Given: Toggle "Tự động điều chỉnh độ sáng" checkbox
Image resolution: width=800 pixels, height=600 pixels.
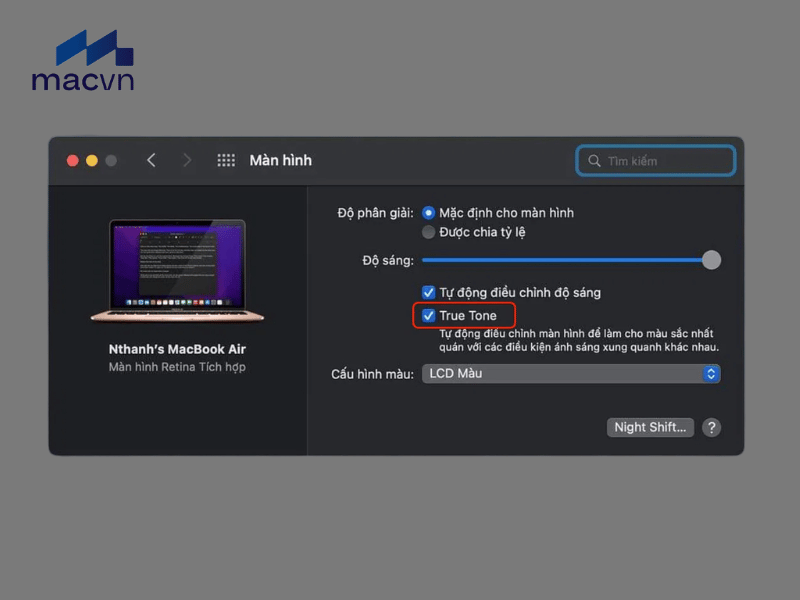Looking at the screenshot, I should (x=429, y=292).
